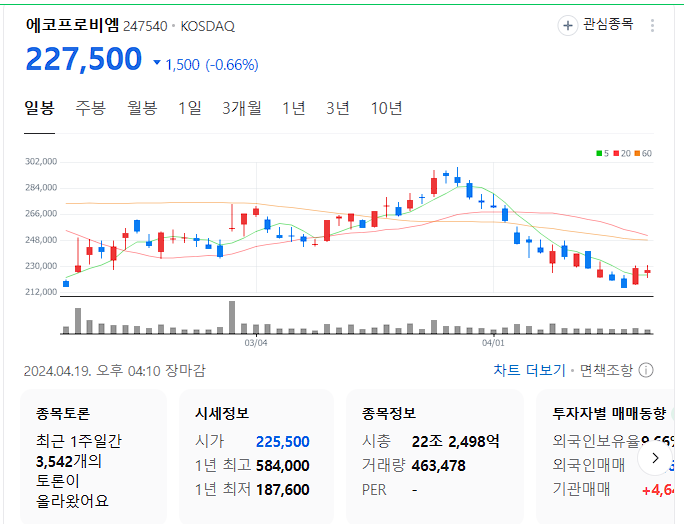The width and height of the screenshot is (684, 524).
Task: Click the 03/04 date marker on chart
Action: pos(256,343)
